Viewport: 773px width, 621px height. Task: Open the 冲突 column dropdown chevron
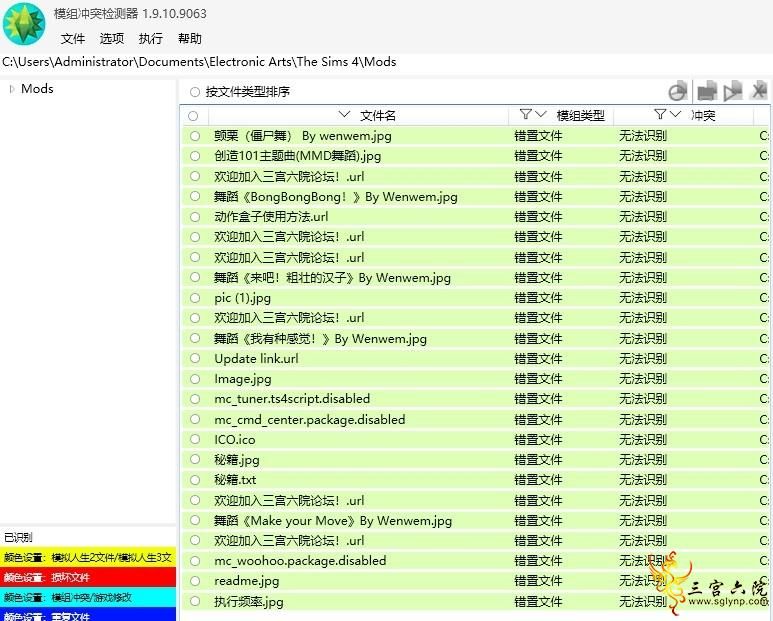(x=675, y=114)
